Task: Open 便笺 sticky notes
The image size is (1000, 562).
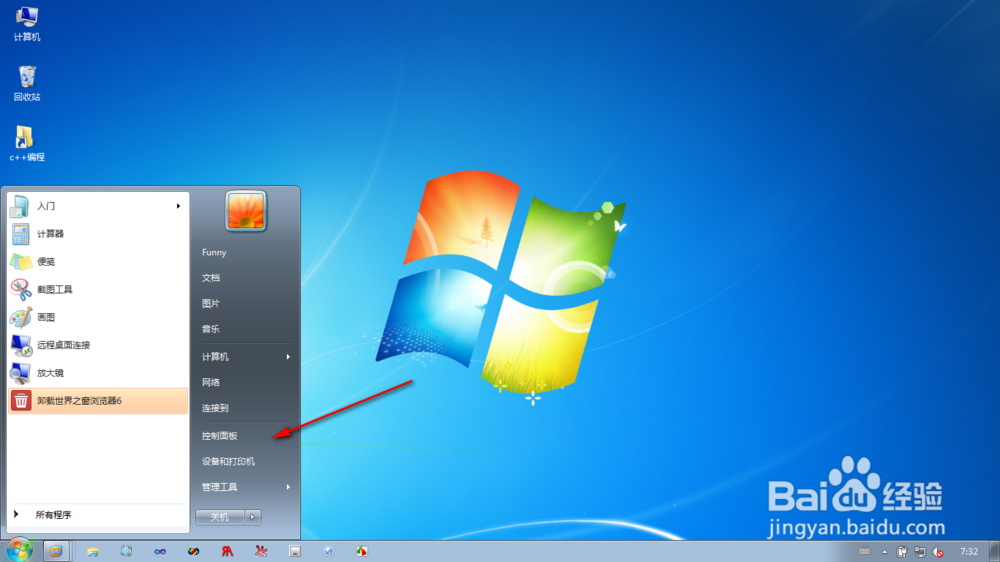Action: [98, 262]
